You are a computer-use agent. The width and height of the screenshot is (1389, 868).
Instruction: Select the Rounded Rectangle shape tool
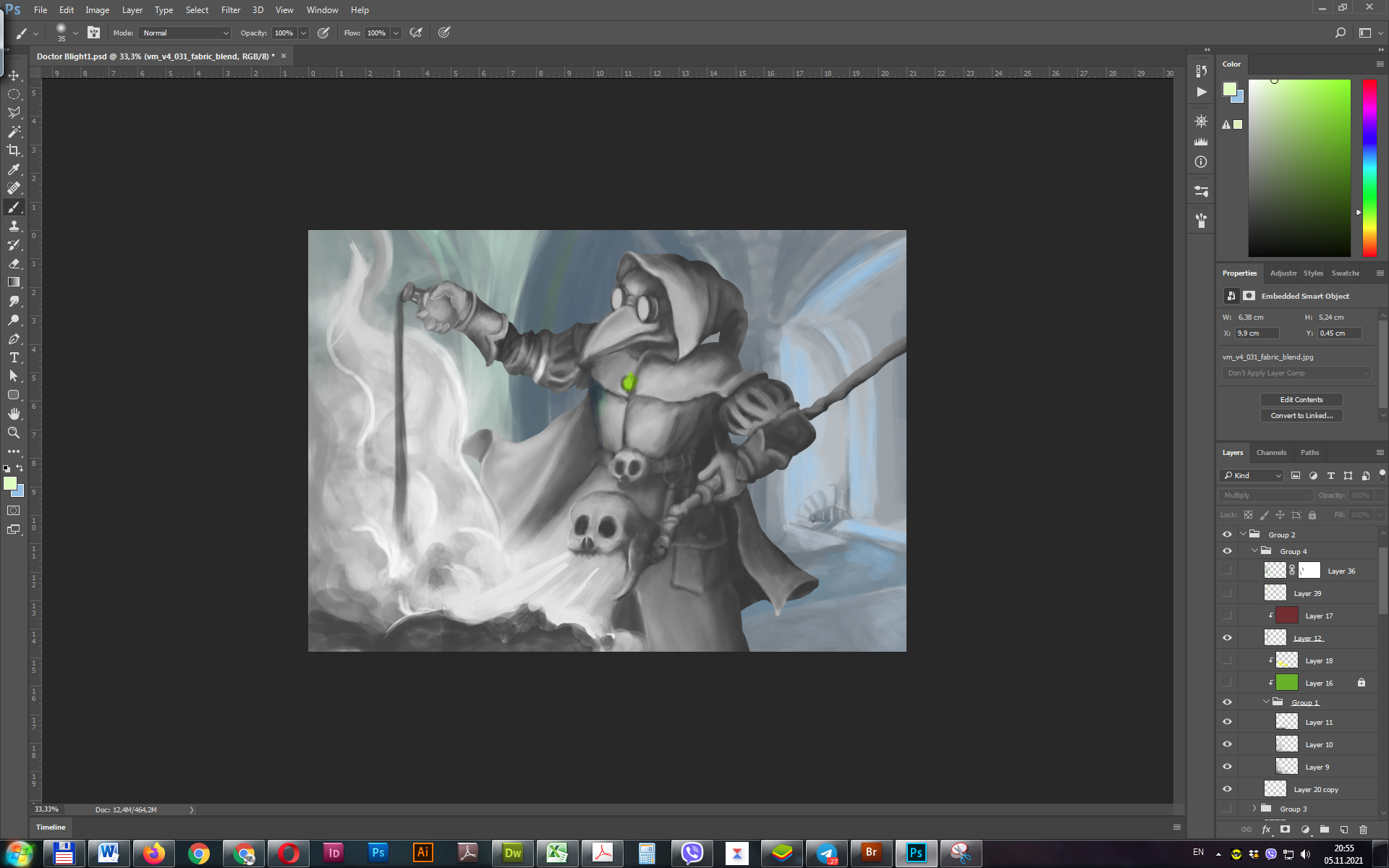point(14,395)
